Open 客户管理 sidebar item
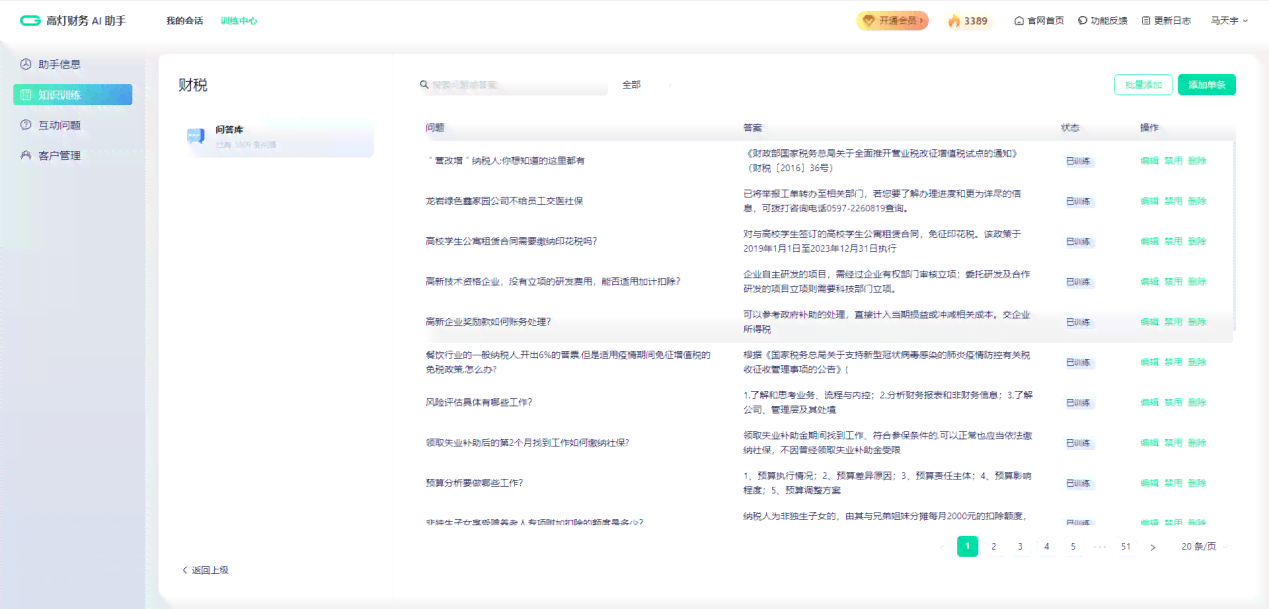The image size is (1269, 609). pos(72,155)
